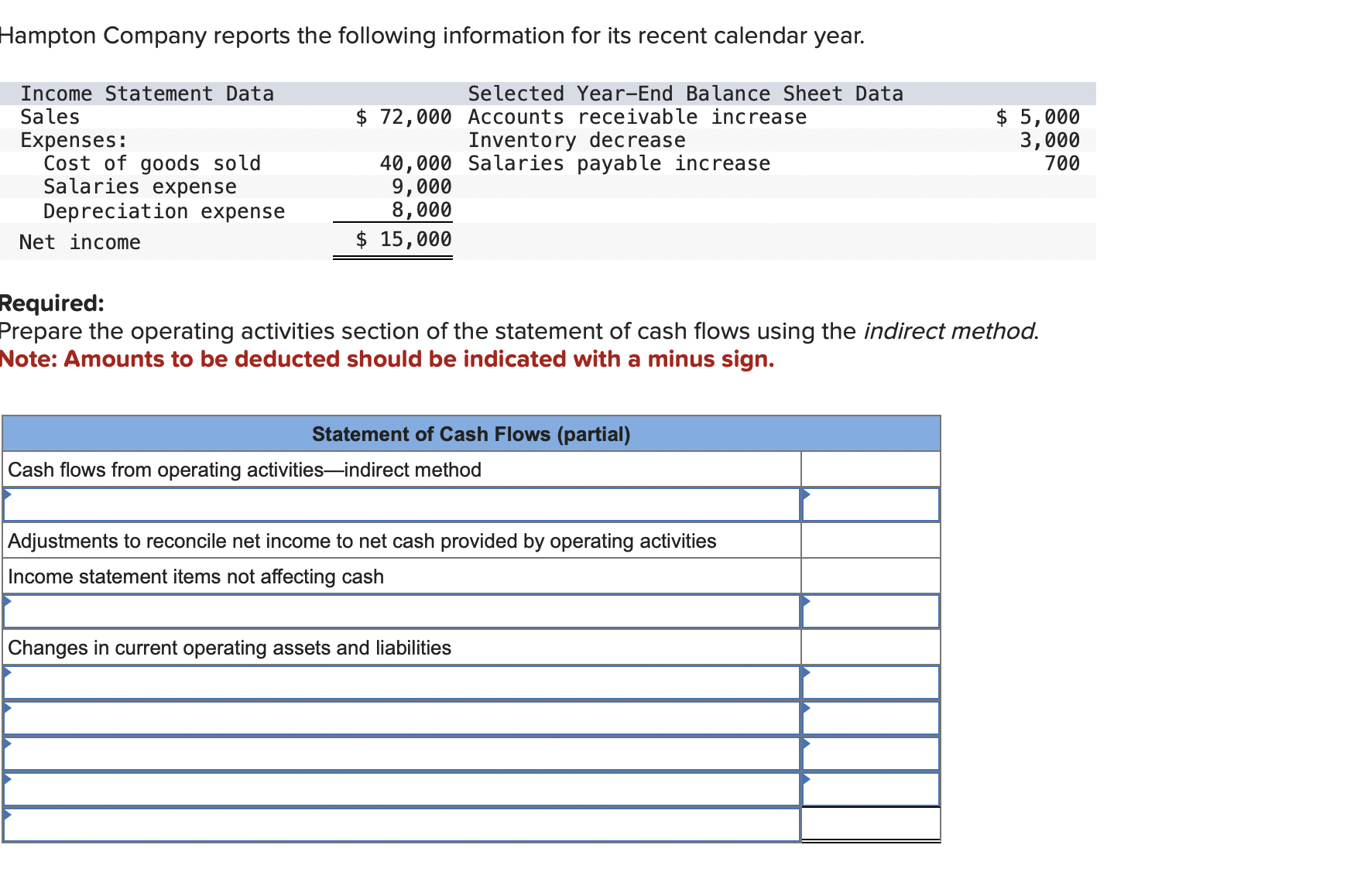Click the '$ 15,000' net income value
Screen dimensions: 1347x896
pyautogui.click(x=403, y=239)
